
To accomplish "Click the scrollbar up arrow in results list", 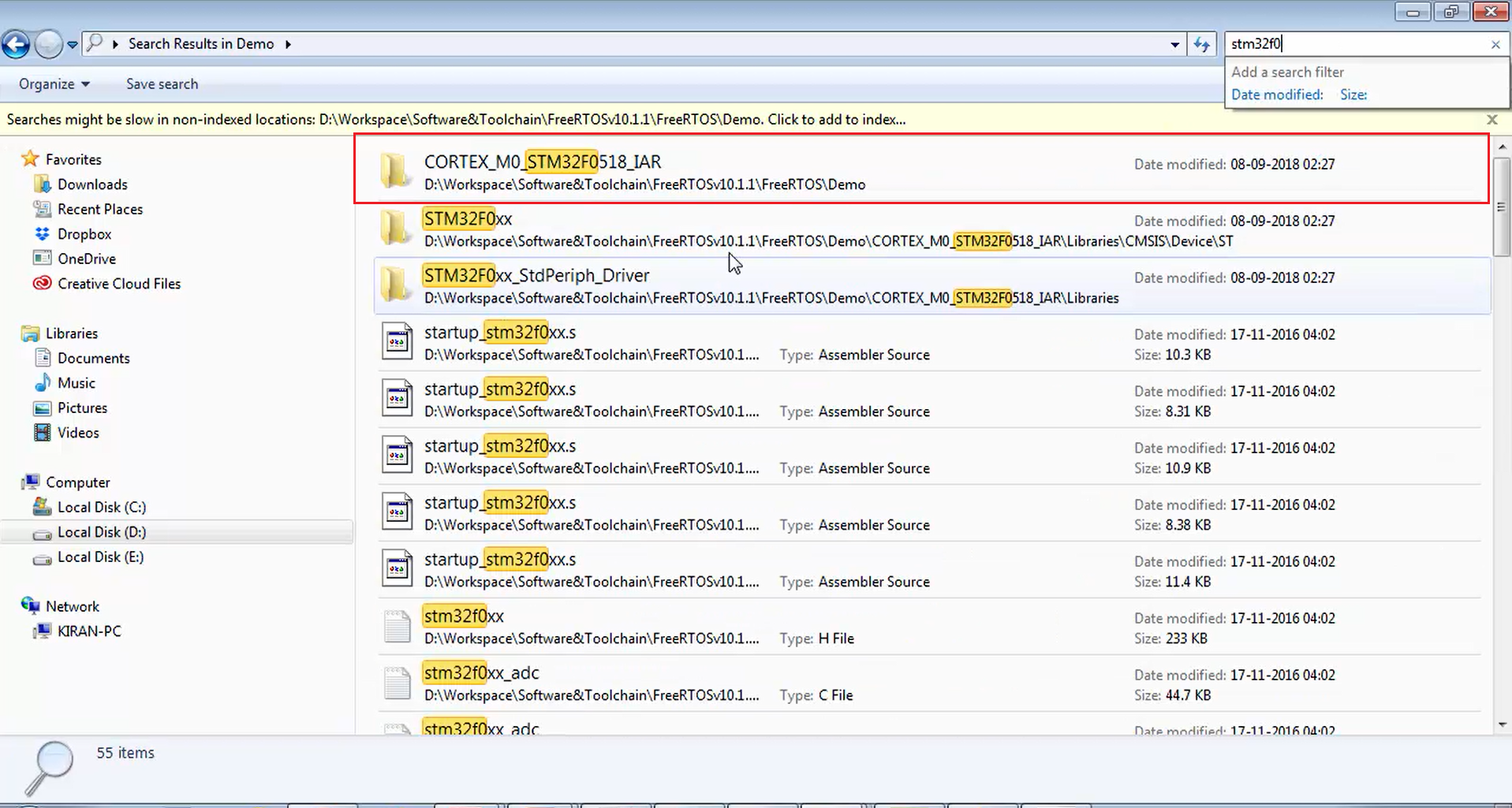I will pyautogui.click(x=1502, y=147).
